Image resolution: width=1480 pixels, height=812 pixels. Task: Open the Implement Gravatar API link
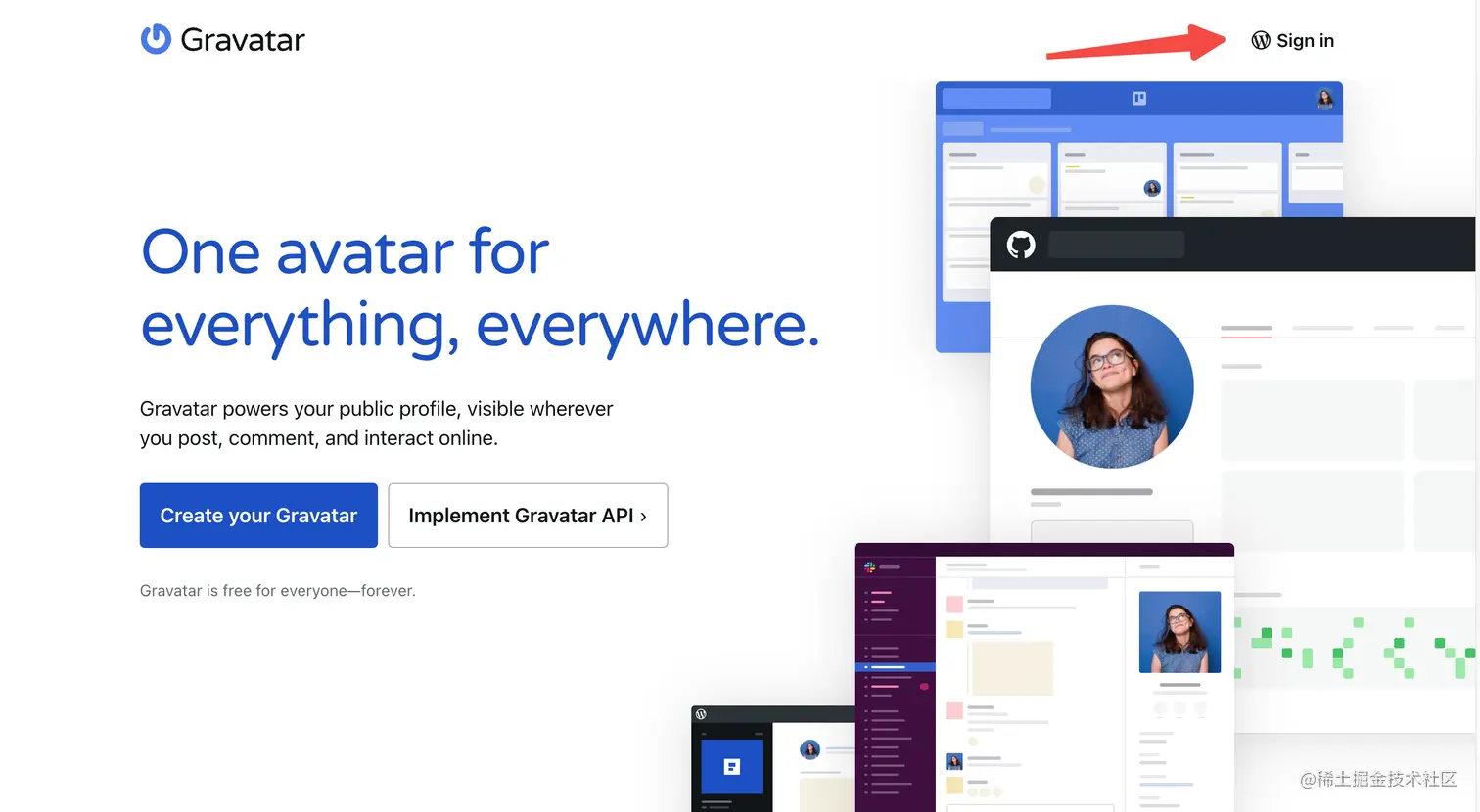528,516
